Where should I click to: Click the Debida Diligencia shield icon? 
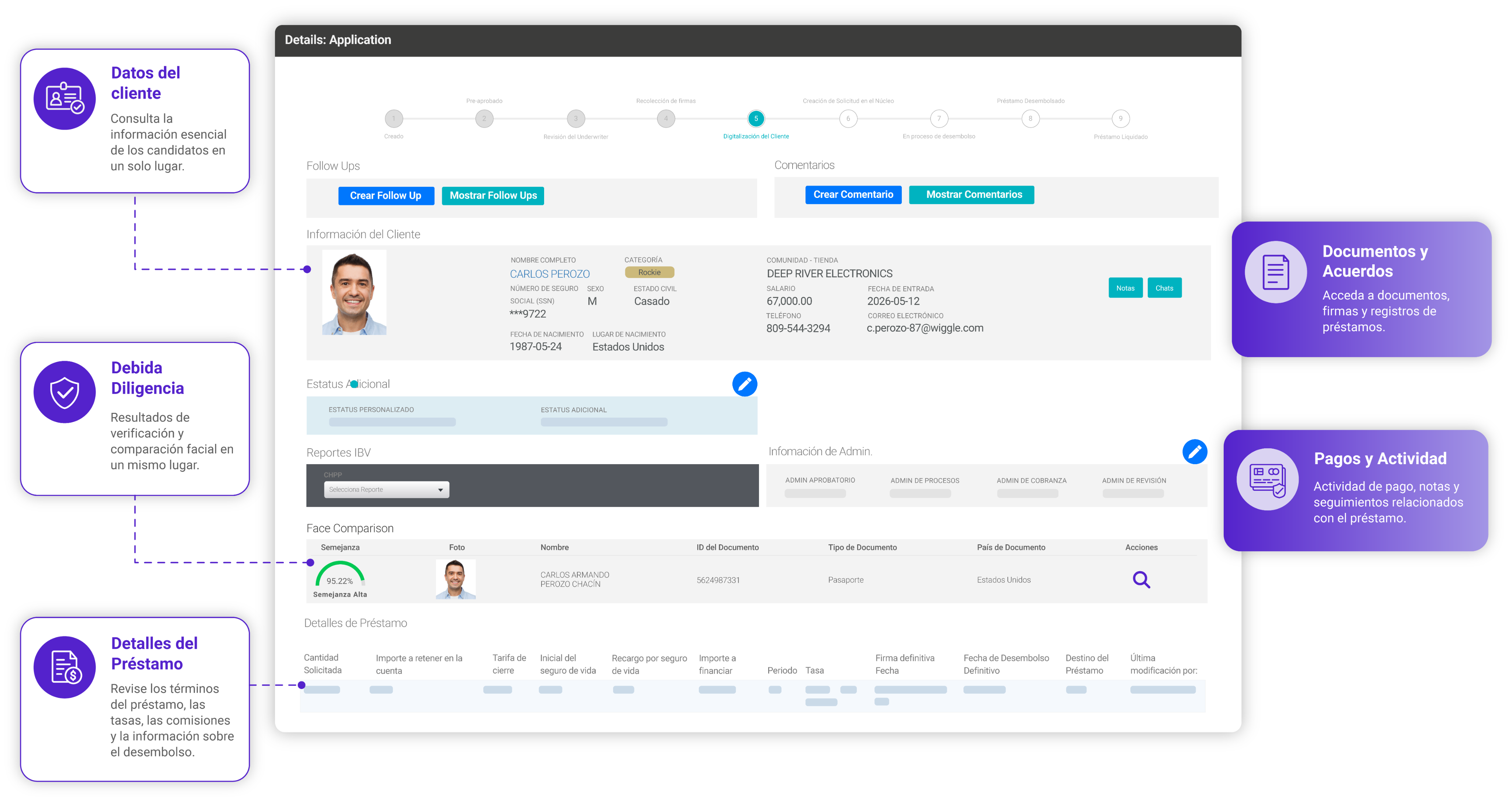tap(65, 392)
